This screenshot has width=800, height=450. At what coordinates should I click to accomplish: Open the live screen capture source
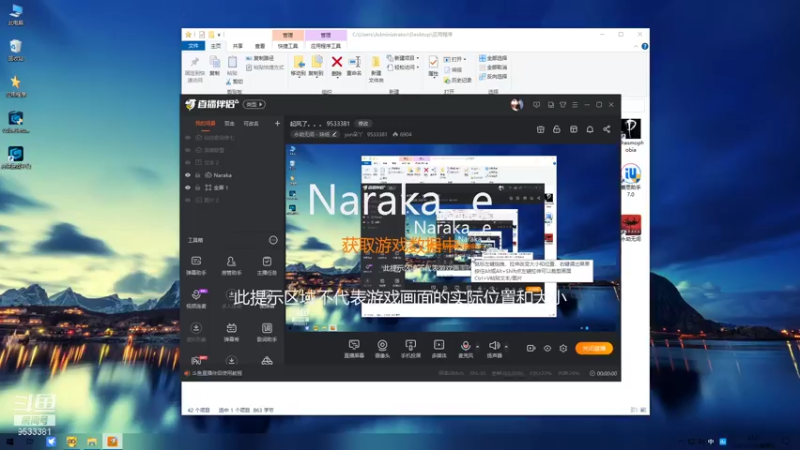coord(354,348)
